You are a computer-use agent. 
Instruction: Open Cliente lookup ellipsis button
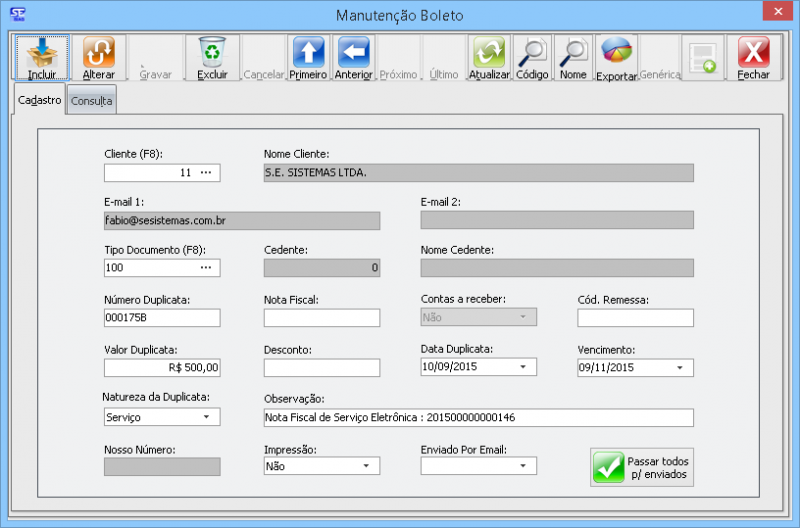[206, 173]
